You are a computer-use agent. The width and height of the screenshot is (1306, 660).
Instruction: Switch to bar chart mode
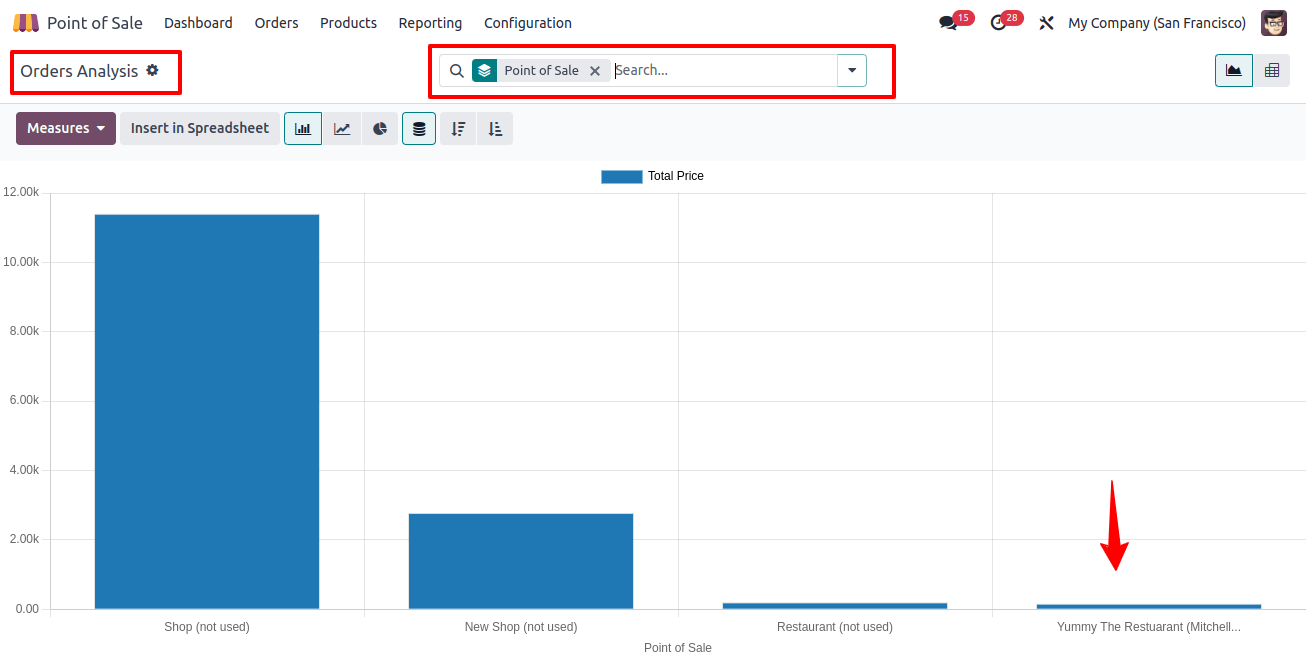click(303, 128)
